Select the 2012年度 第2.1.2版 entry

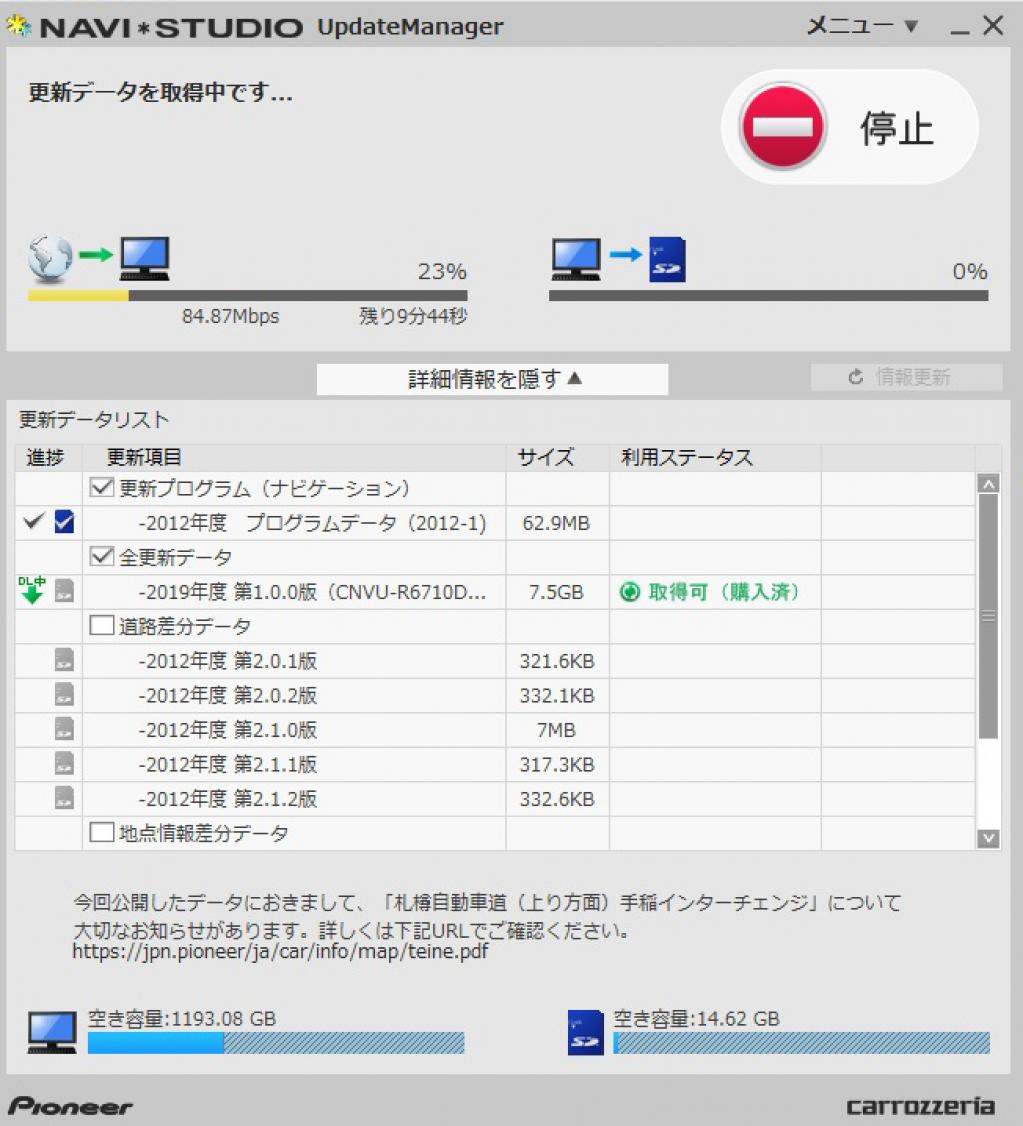click(x=228, y=799)
